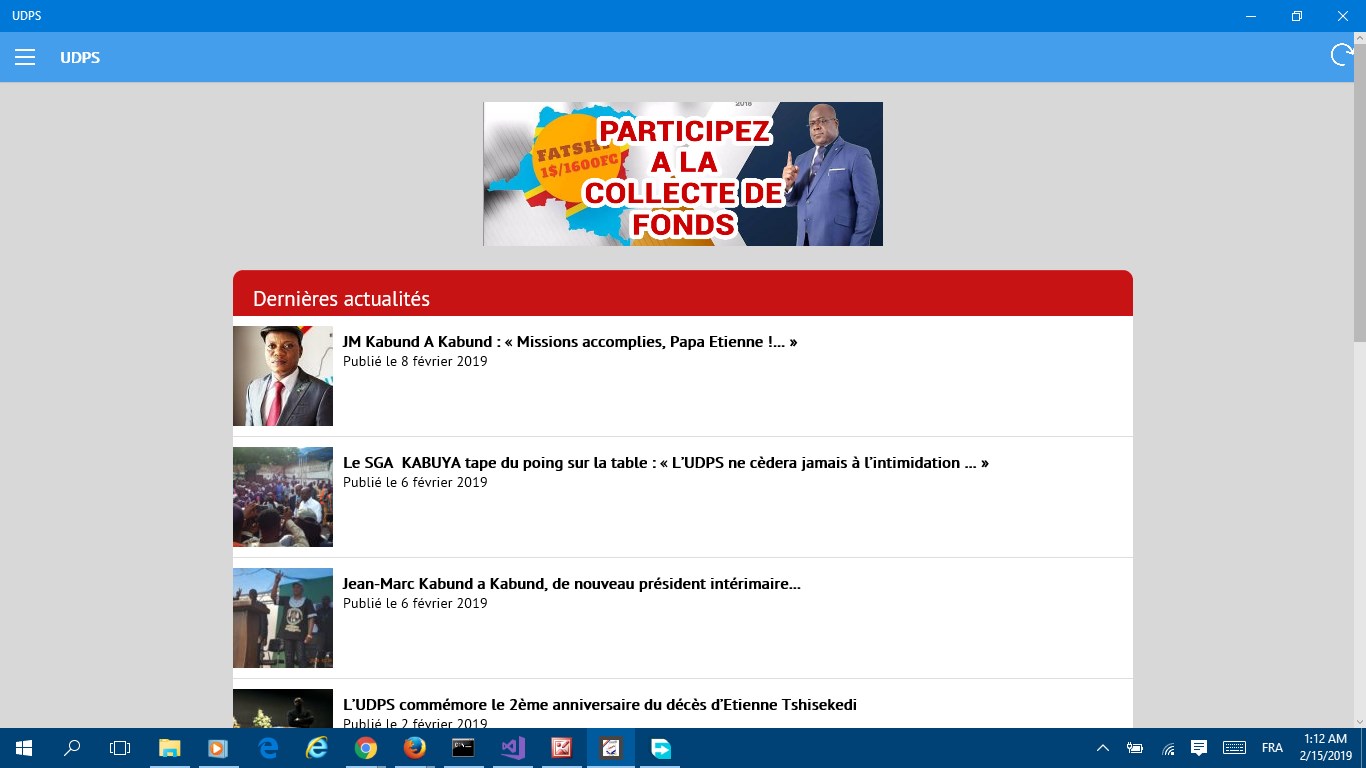Click thumbnail of président intérimaire article
Screen dimensions: 1366x768
click(x=283, y=618)
